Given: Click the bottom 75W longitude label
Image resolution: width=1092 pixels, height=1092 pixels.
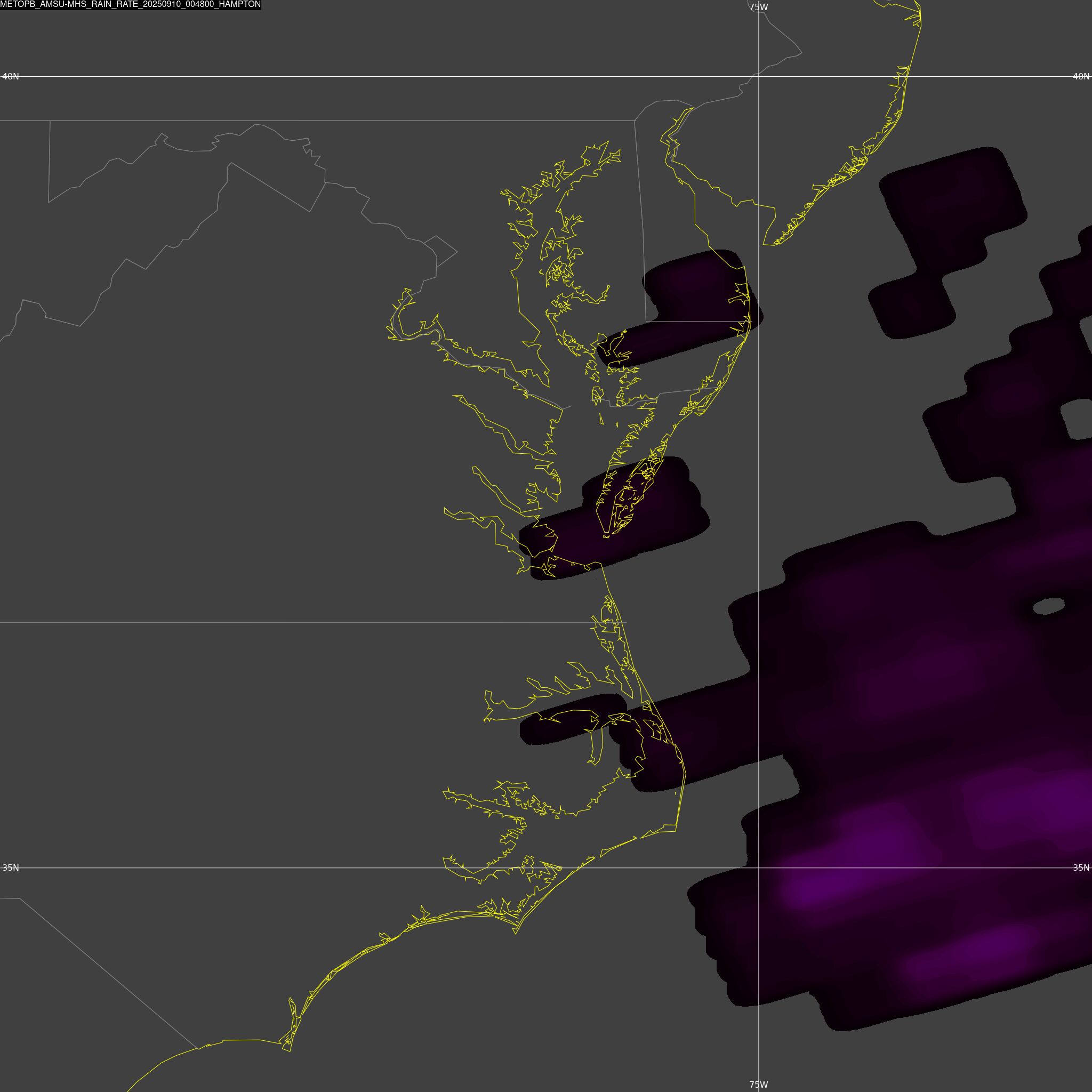Looking at the screenshot, I should [x=759, y=1085].
